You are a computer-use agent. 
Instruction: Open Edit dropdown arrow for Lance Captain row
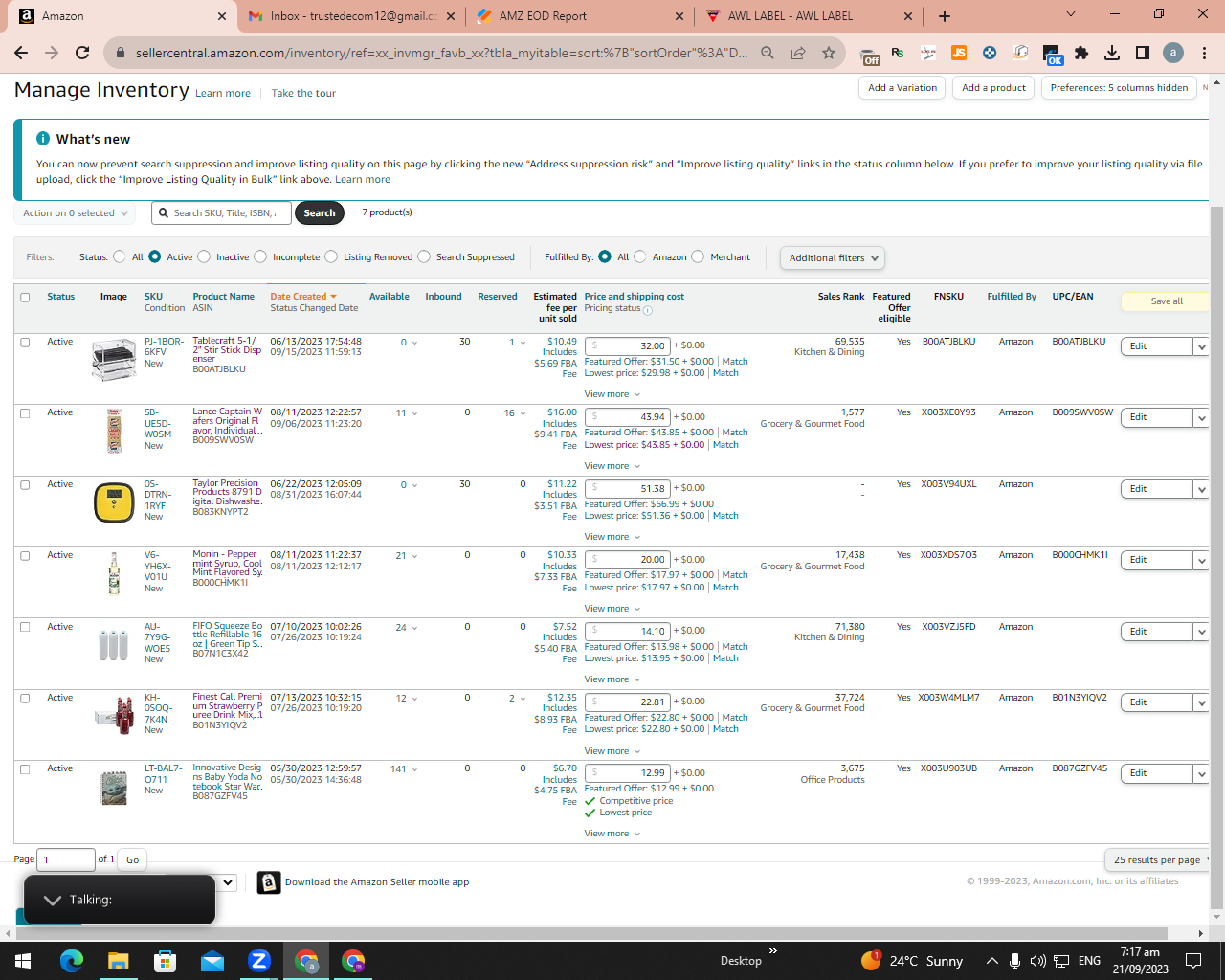pyautogui.click(x=1201, y=417)
